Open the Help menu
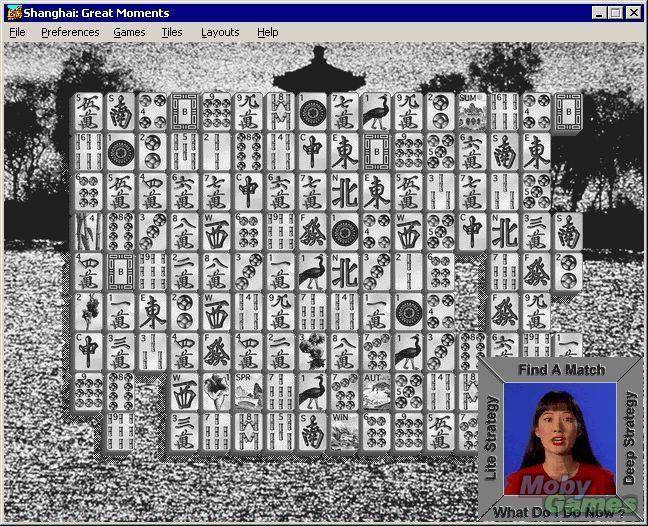648x526 pixels. (268, 32)
